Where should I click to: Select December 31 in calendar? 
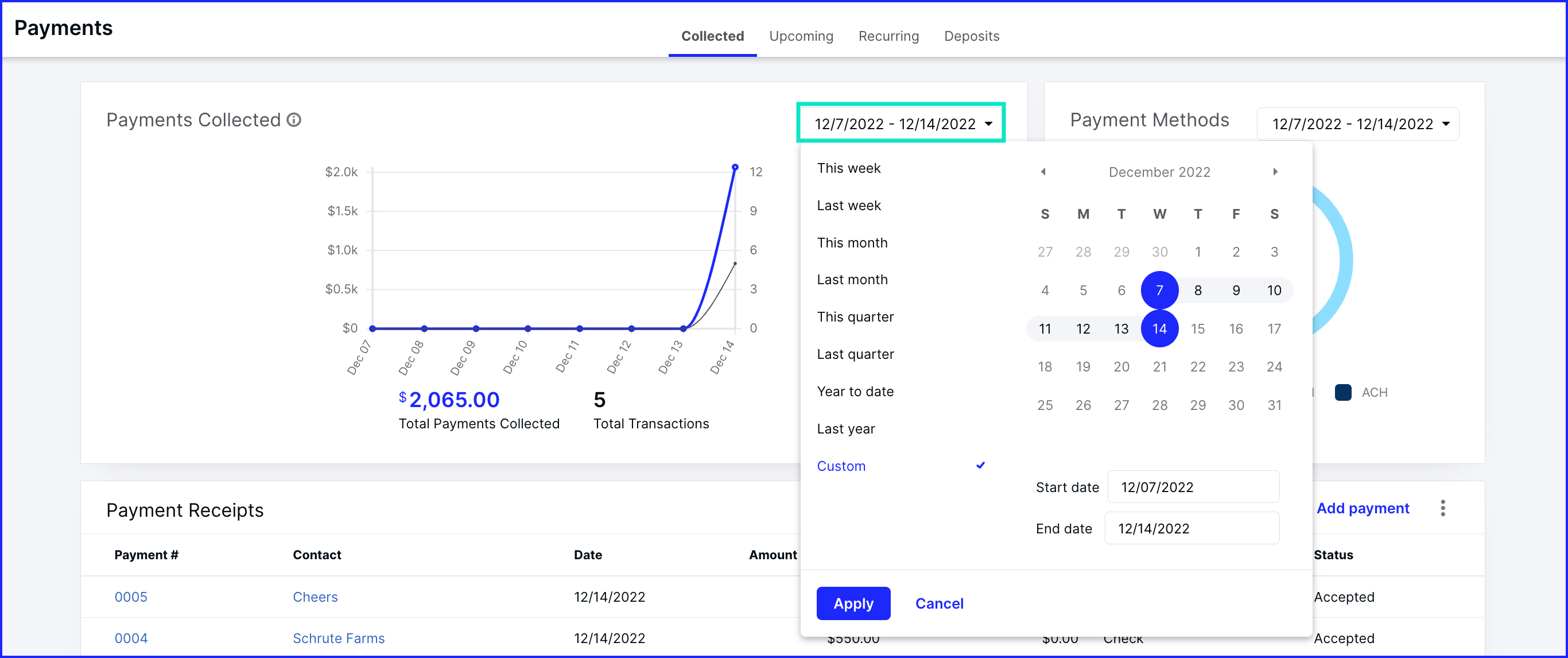point(1274,405)
